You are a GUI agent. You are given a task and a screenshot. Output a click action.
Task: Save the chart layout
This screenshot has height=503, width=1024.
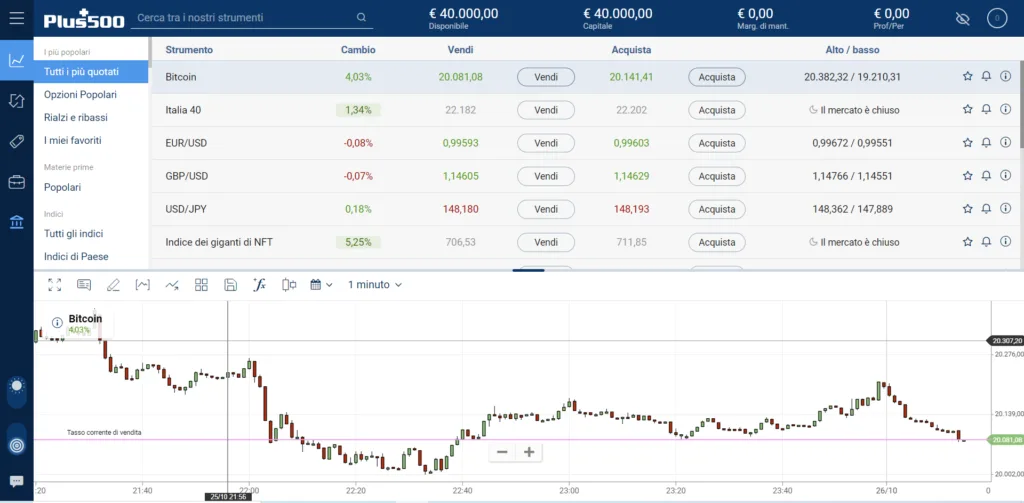coord(230,285)
